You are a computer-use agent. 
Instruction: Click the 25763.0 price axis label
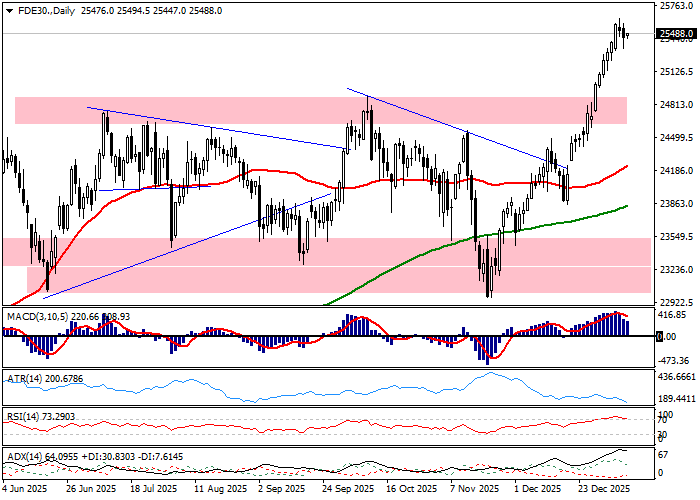click(x=676, y=6)
